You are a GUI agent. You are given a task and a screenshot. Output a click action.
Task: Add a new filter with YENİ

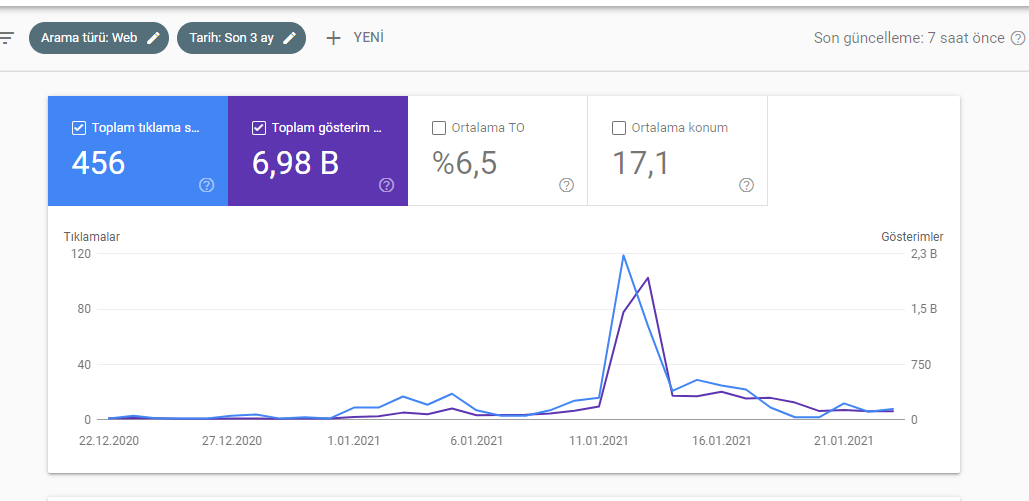pos(355,38)
